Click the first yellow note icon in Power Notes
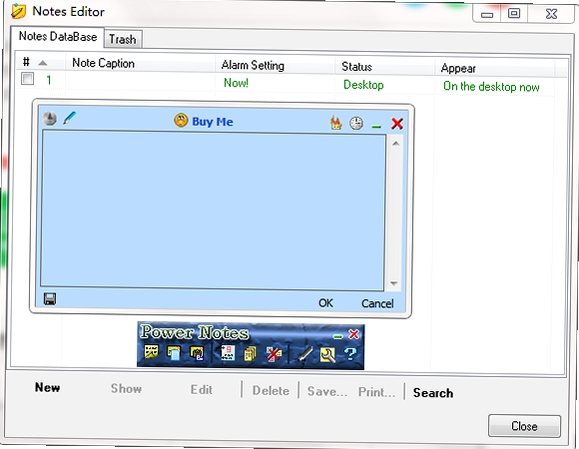The width and height of the screenshot is (579, 449). [x=151, y=352]
